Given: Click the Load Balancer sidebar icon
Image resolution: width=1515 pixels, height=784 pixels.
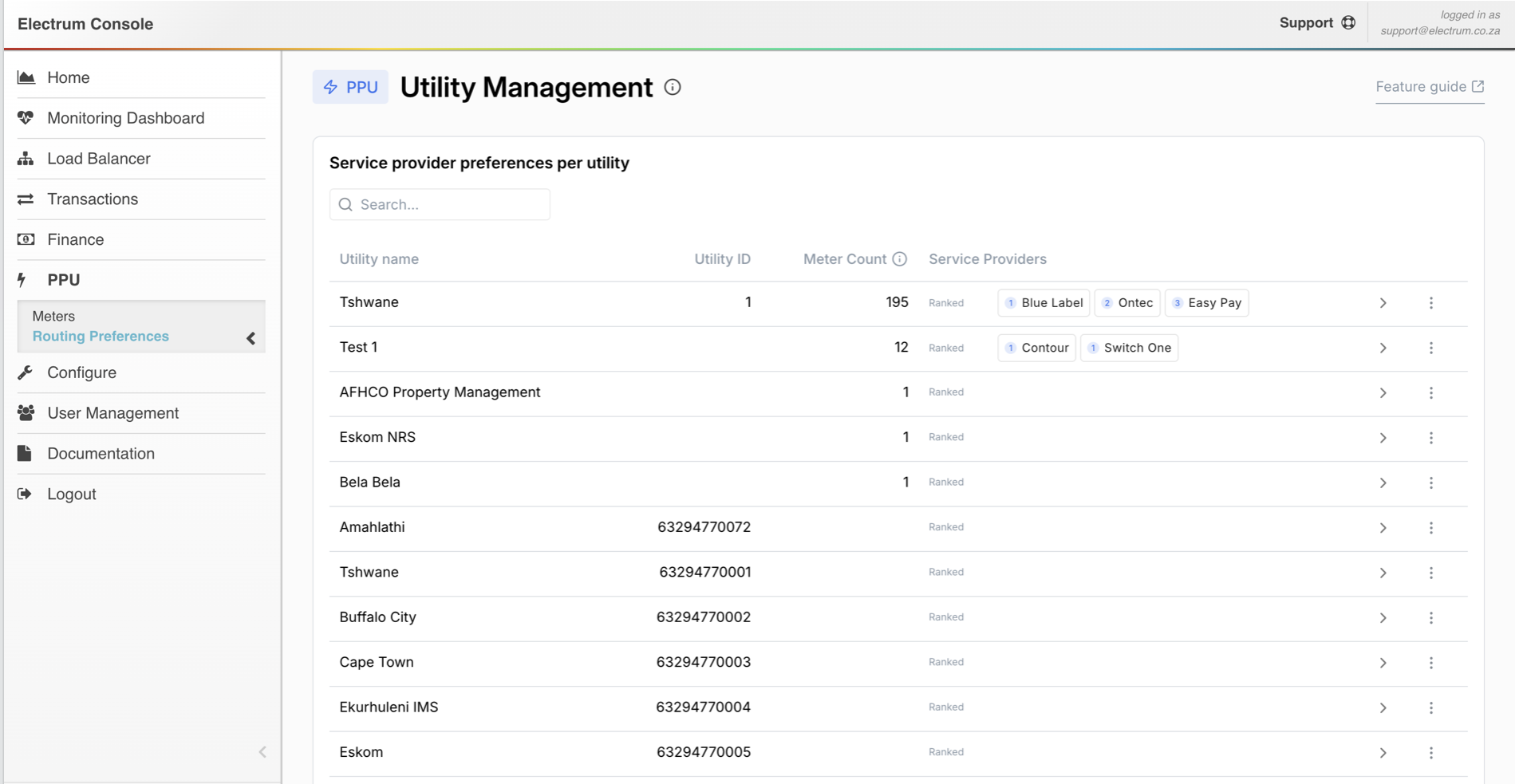Looking at the screenshot, I should 26,159.
